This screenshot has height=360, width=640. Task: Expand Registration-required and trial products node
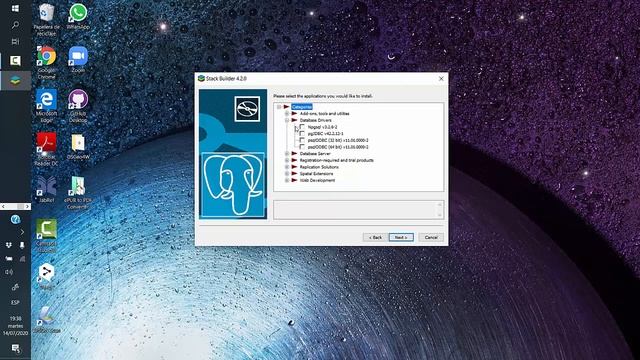pyautogui.click(x=287, y=160)
